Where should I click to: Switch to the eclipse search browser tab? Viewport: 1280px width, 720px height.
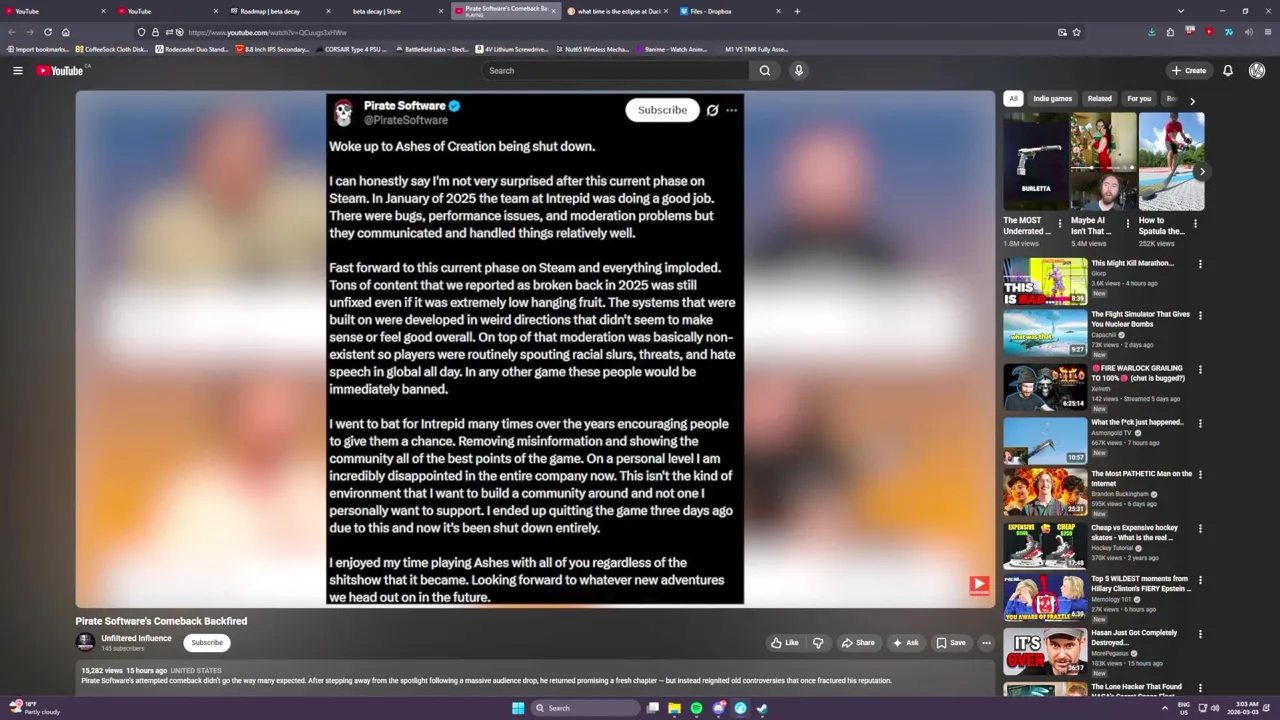(618, 11)
